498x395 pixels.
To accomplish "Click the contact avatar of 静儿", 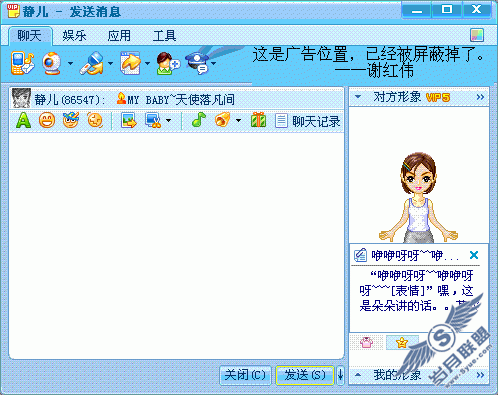I will pyautogui.click(x=21, y=98).
